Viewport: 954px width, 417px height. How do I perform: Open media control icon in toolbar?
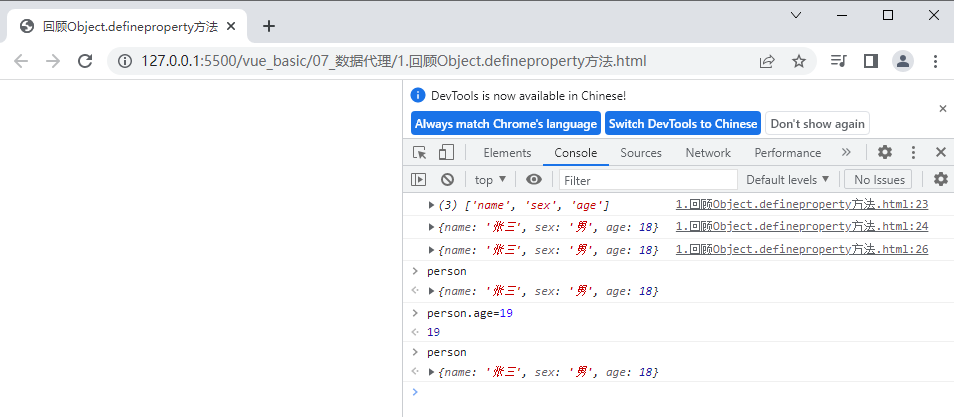coord(838,61)
